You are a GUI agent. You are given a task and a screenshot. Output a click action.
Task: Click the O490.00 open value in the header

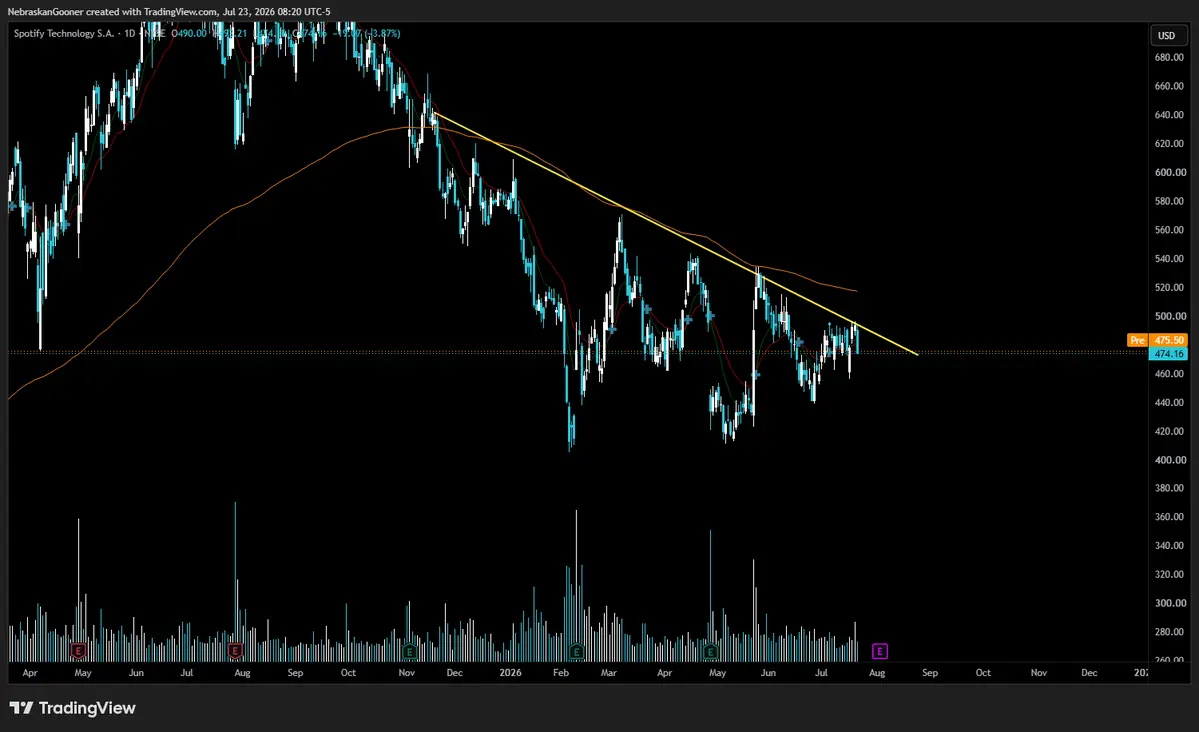tap(189, 33)
